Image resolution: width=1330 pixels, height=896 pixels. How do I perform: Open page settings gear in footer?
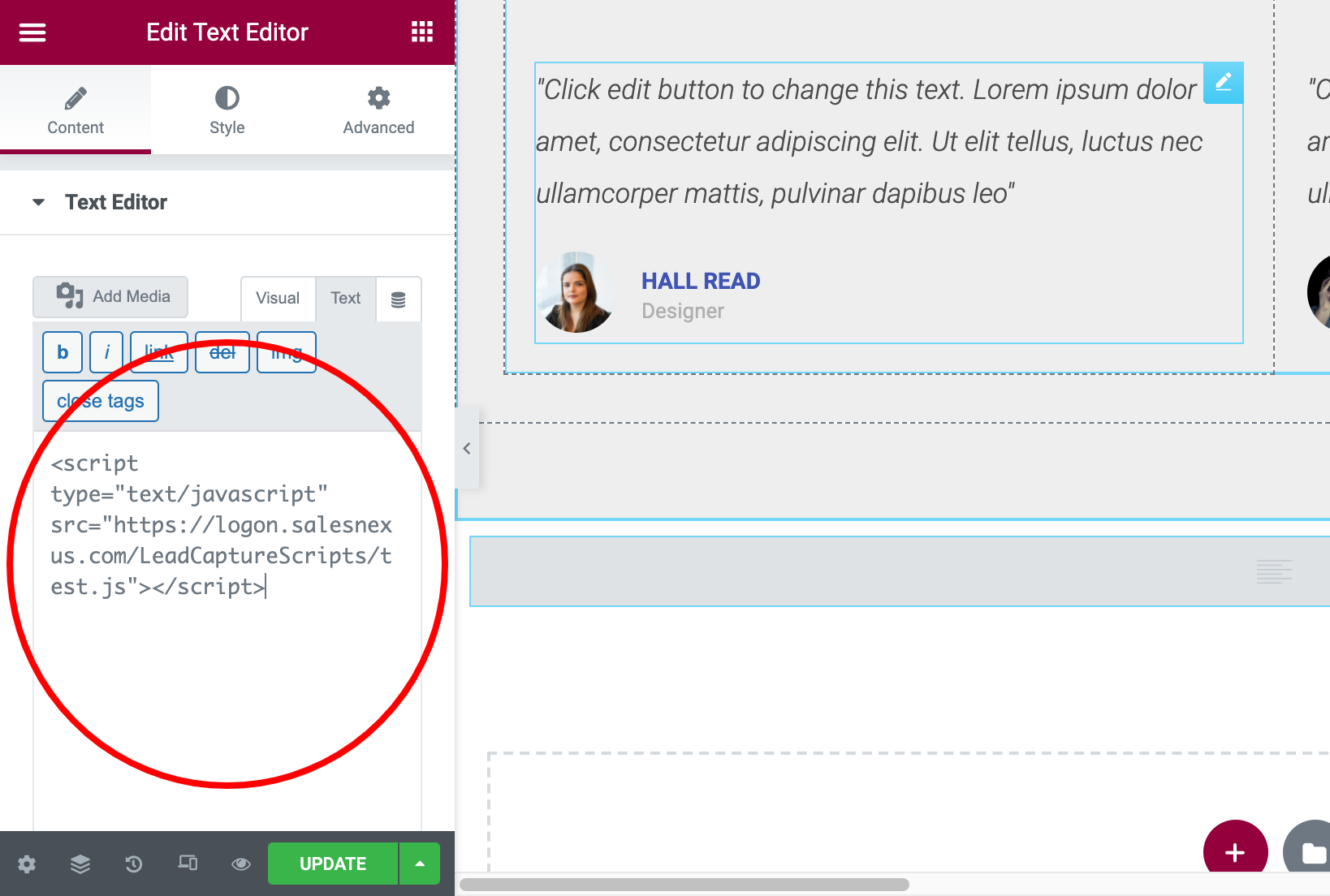(27, 864)
